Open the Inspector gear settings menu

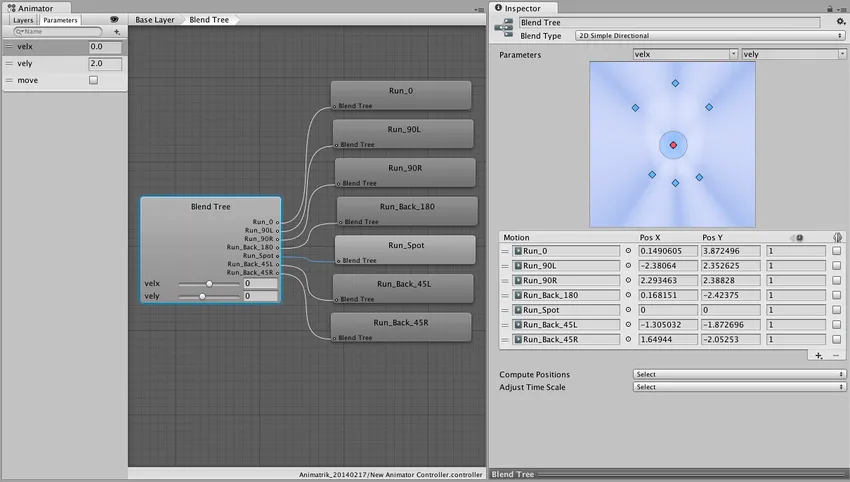point(841,21)
